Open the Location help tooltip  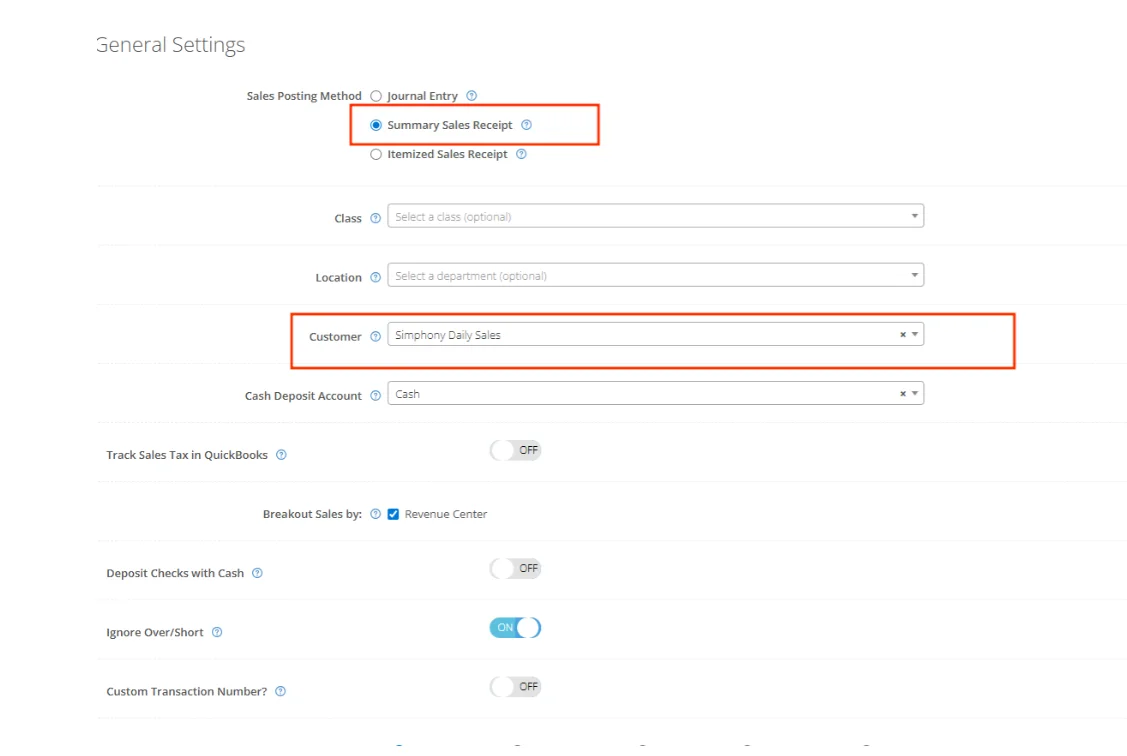[375, 277]
